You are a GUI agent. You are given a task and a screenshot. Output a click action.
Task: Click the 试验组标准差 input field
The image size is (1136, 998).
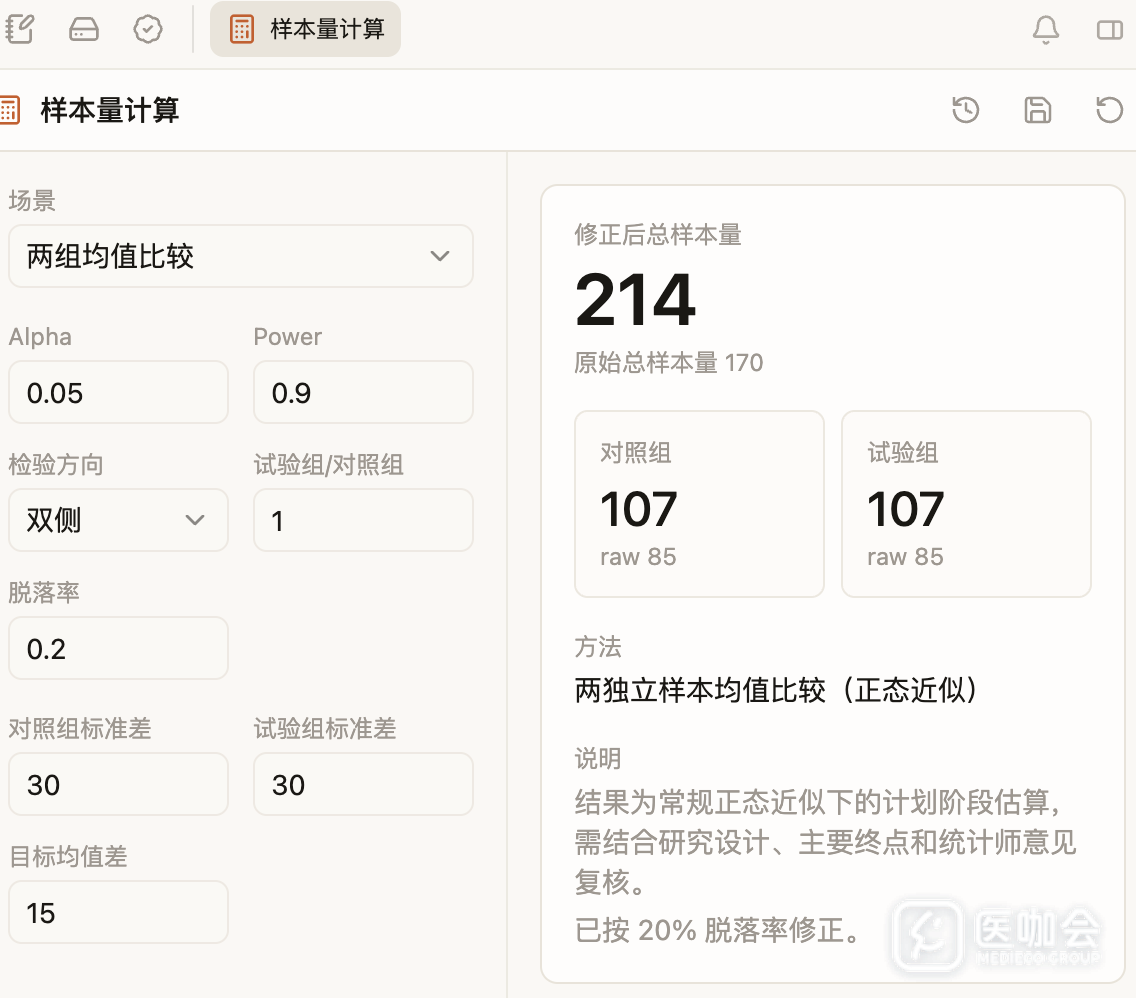(x=363, y=784)
